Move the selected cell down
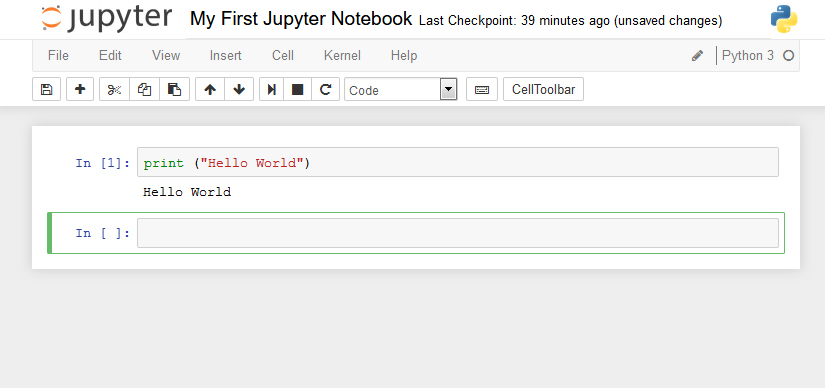 point(239,89)
